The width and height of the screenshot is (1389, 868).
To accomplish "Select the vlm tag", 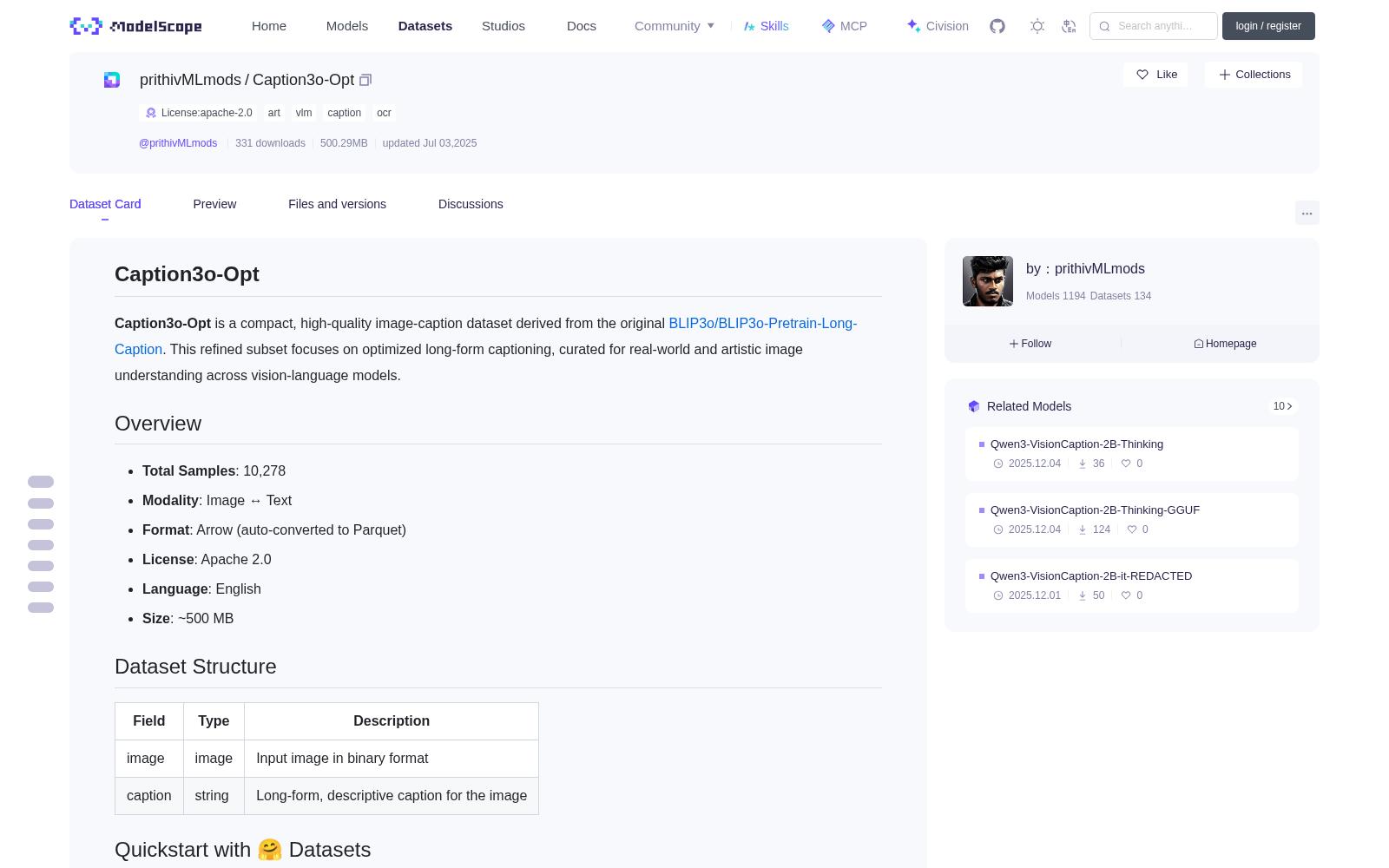I will (304, 113).
